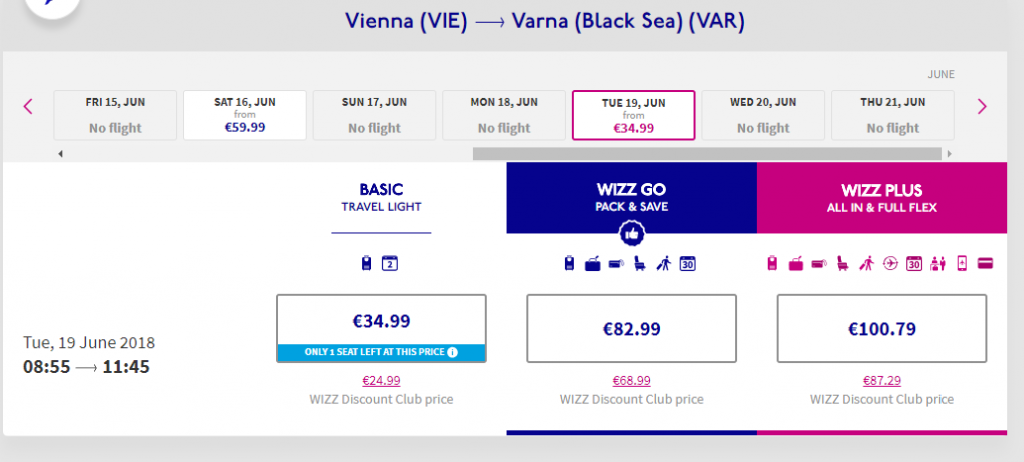This screenshot has width=1024, height=462.
Task: Select the Sat 16, Jun date tab
Action: (245, 115)
